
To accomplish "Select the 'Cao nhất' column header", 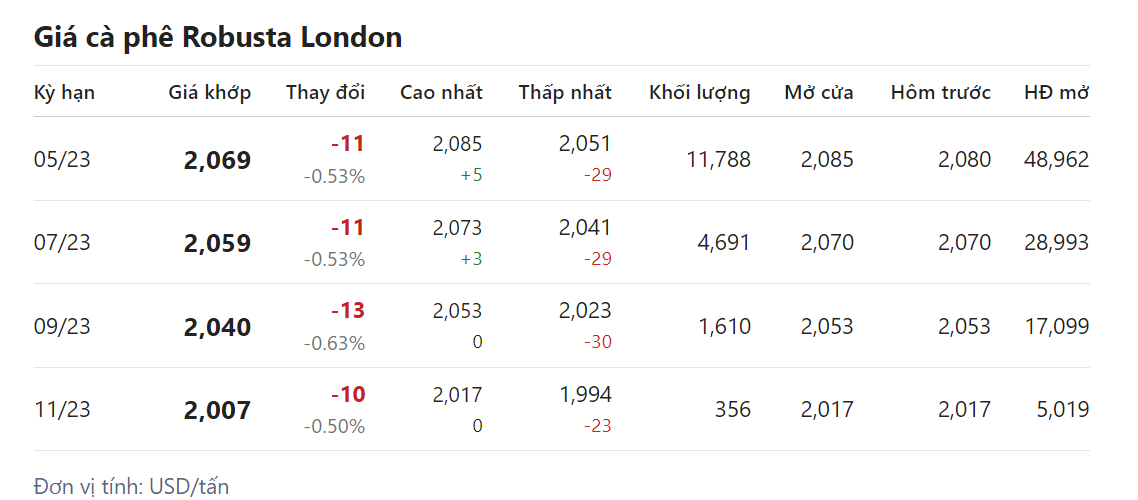I will pos(441,93).
